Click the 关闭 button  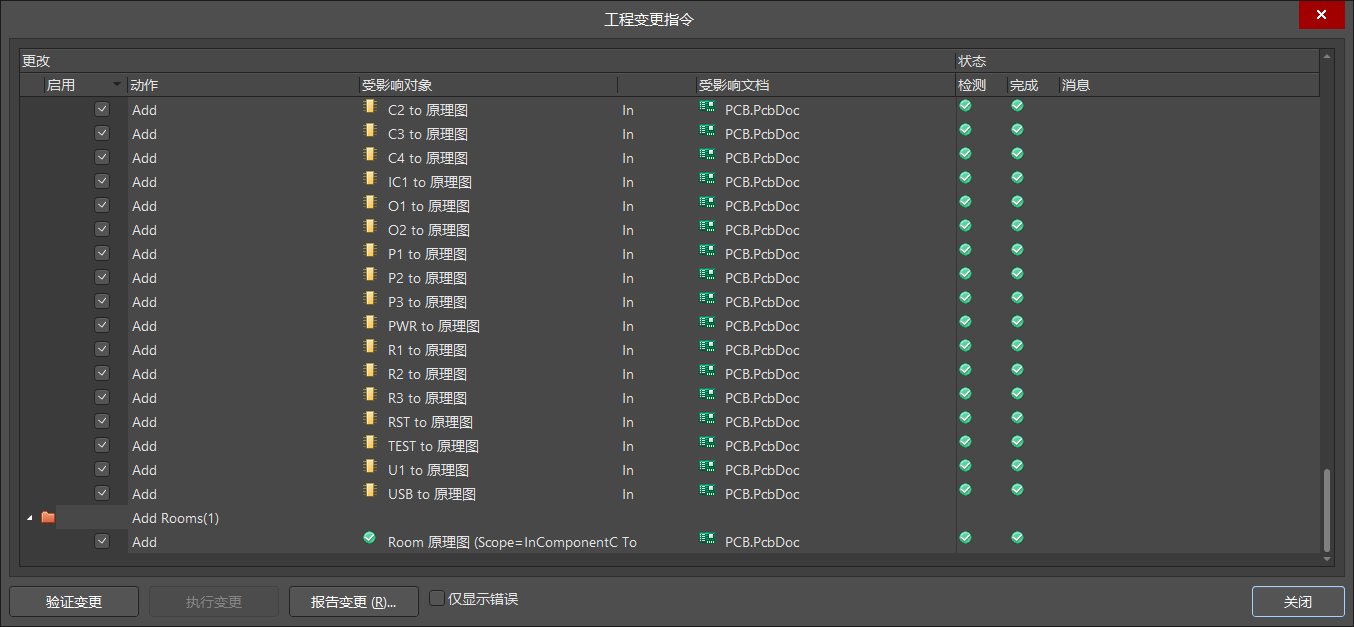coord(1297,601)
